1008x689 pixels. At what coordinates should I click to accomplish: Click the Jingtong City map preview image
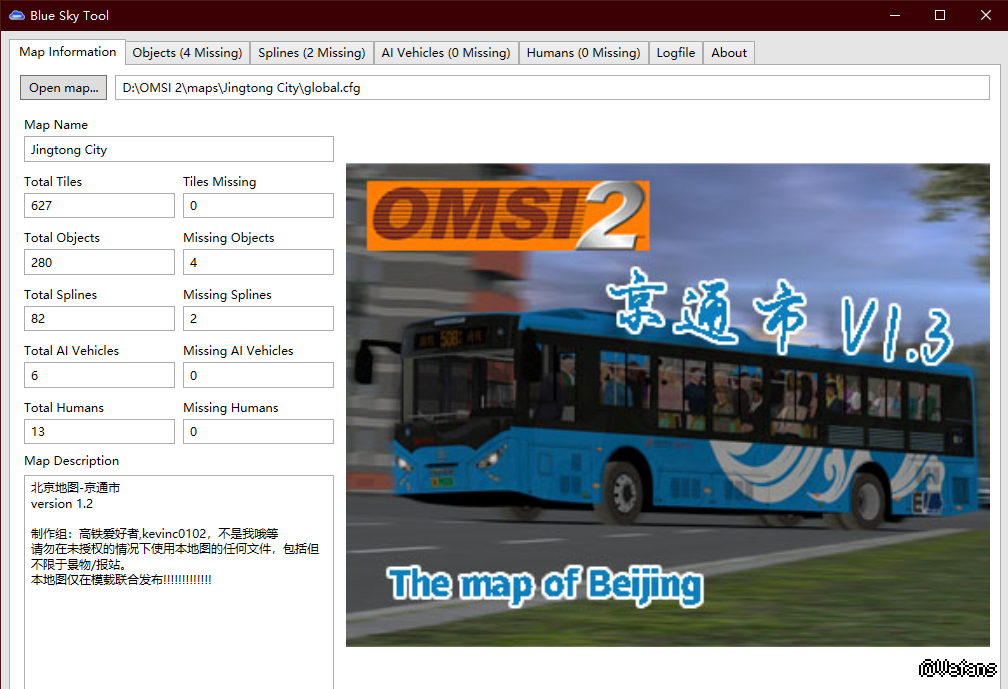(668, 405)
